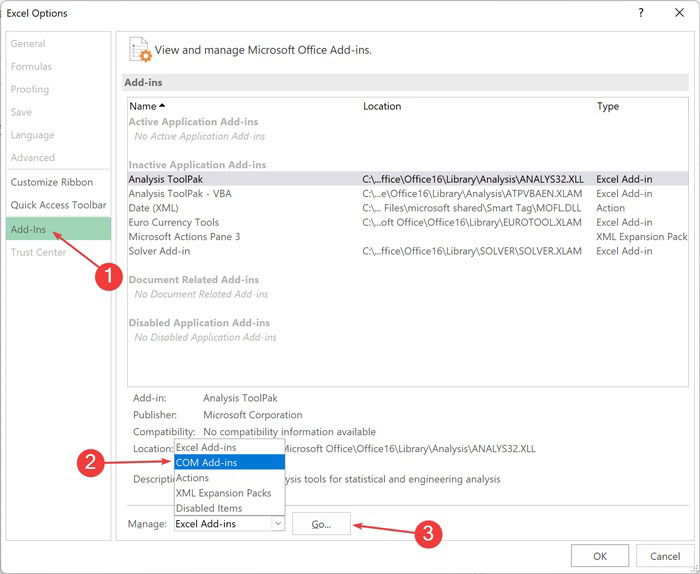The height and width of the screenshot is (574, 700).
Task: Click the Document Related Add-ins heading
Action: coord(194,279)
